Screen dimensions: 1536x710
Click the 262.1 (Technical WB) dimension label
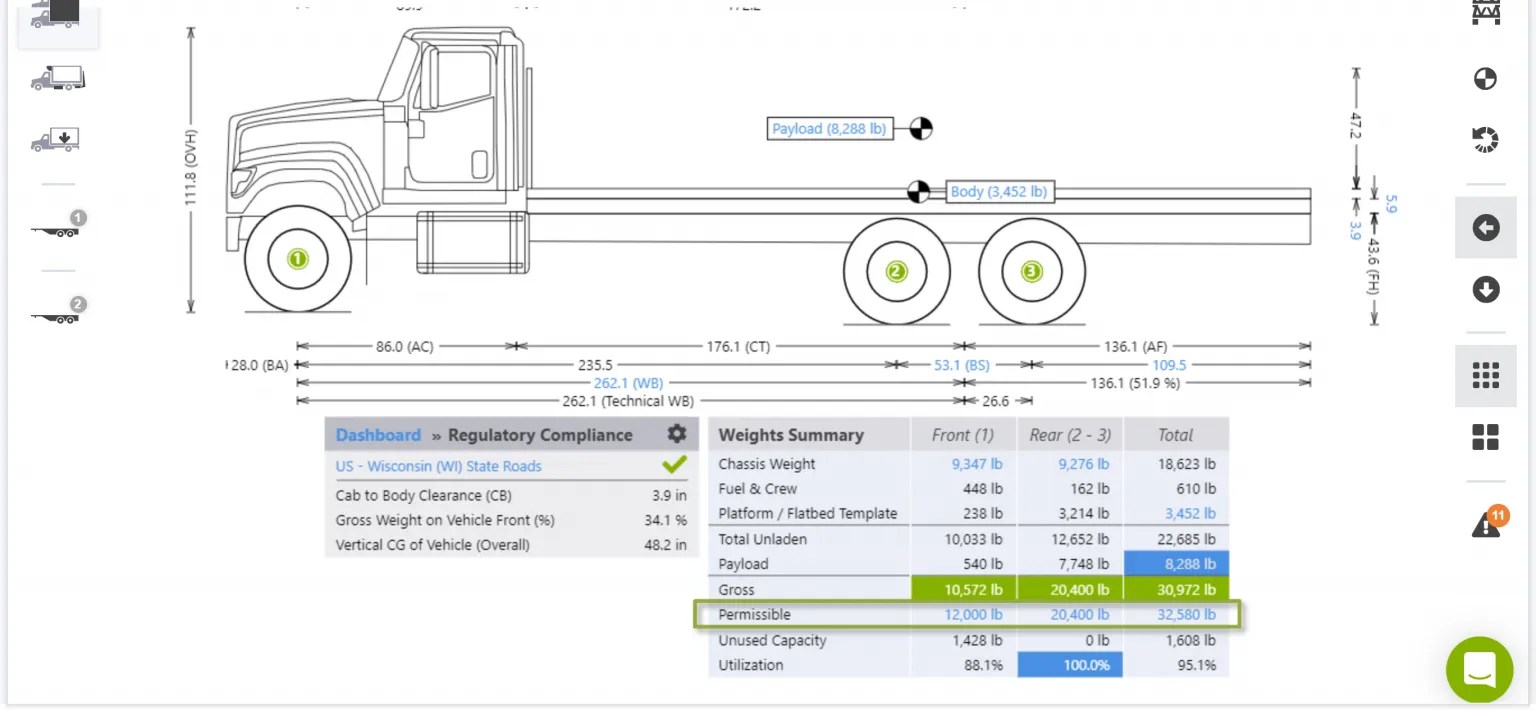pos(628,401)
